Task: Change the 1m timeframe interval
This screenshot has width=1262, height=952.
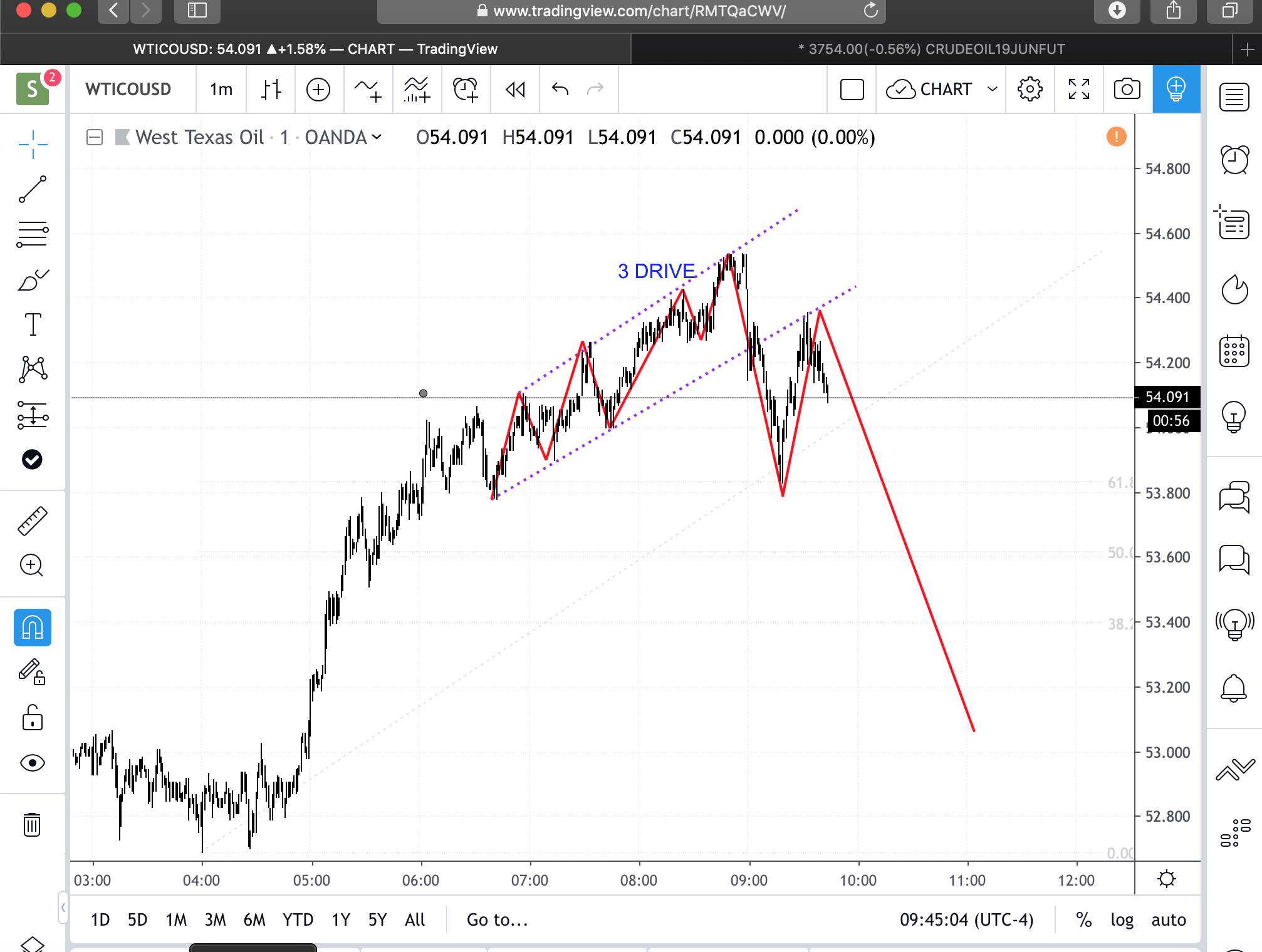Action: (221, 90)
